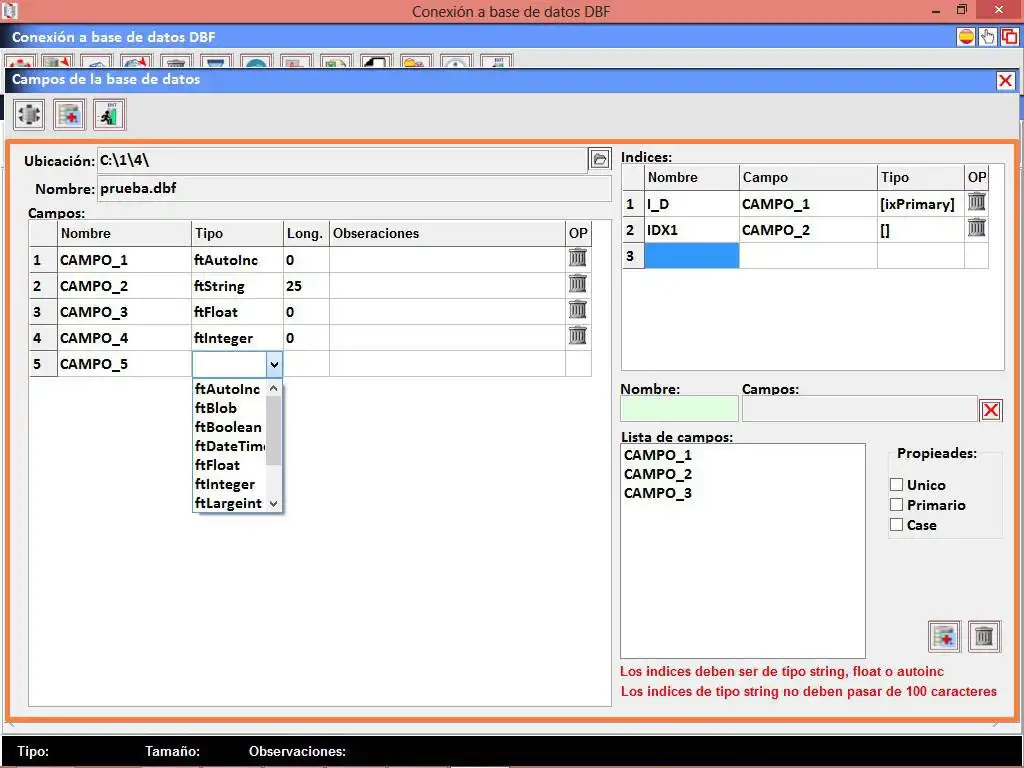Screen dimensions: 1024x768
Task: Click trash button below Propieades panel
Action: pyautogui.click(x=984, y=636)
